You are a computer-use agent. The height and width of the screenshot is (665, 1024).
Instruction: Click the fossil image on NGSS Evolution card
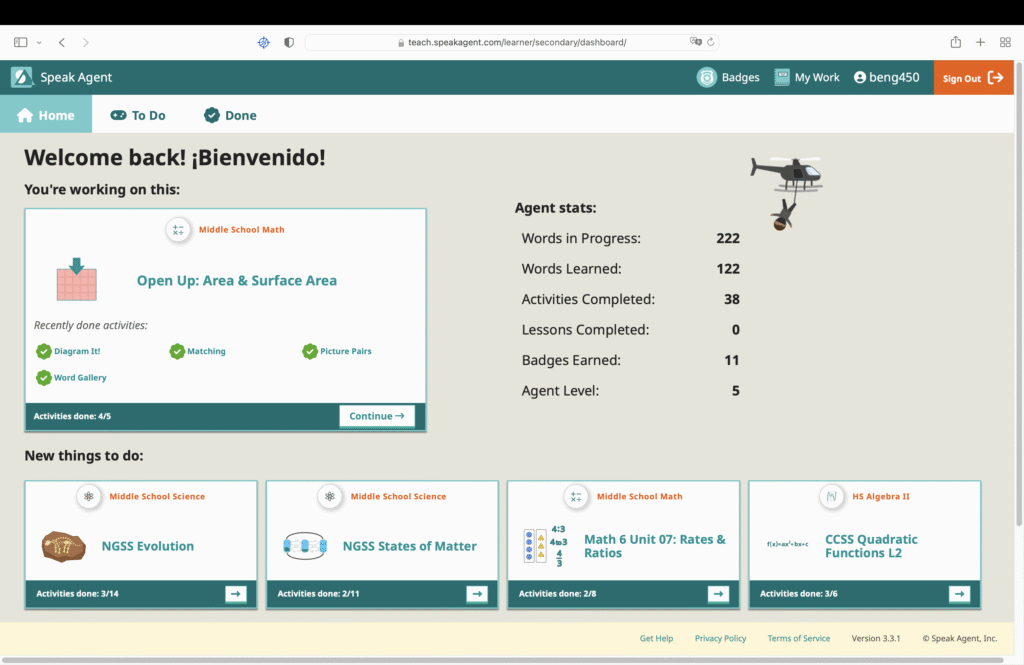tap(63, 546)
